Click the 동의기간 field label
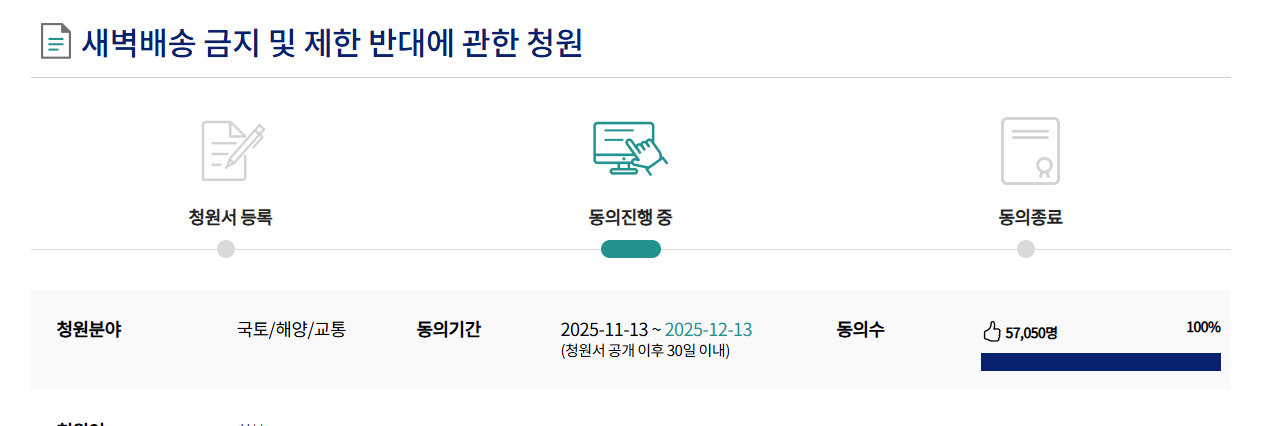The width and height of the screenshot is (1277, 426). (448, 329)
